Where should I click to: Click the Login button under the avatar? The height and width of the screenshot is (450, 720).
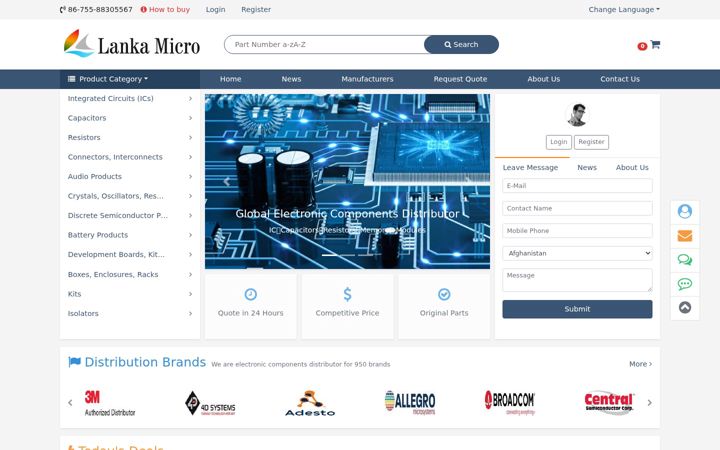(558, 142)
